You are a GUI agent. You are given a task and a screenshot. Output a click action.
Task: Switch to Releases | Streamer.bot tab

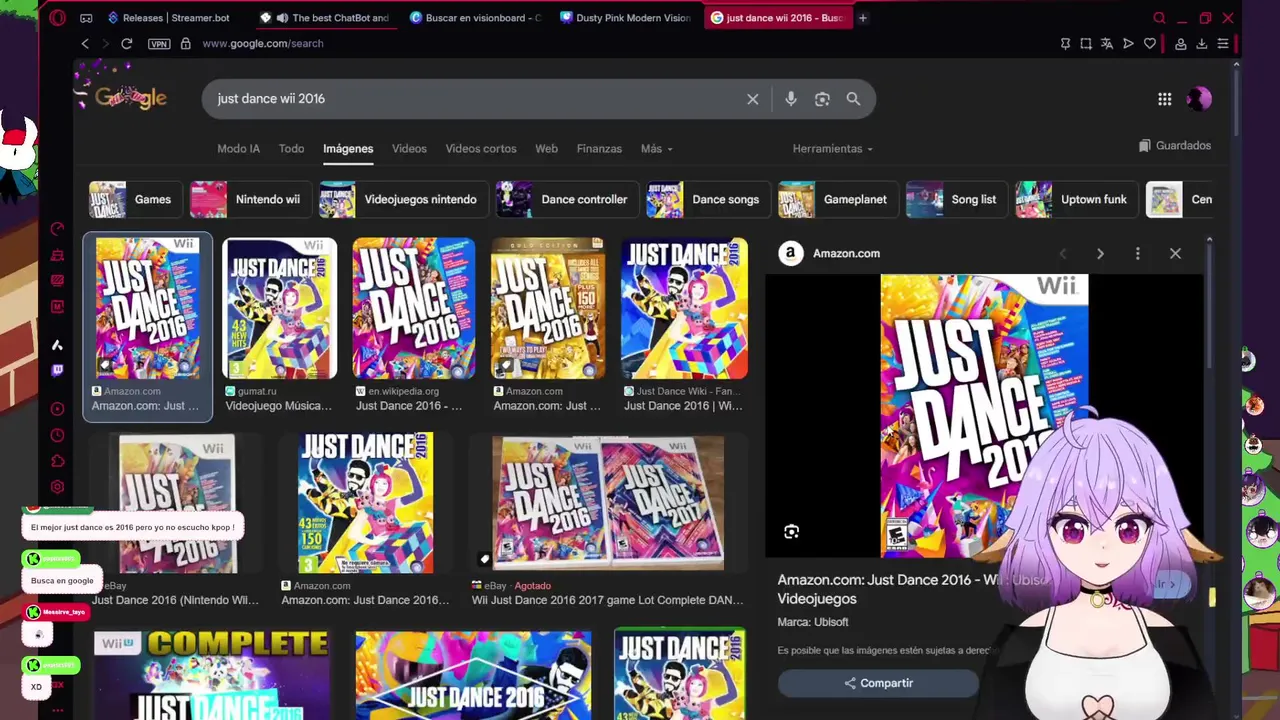coord(170,18)
